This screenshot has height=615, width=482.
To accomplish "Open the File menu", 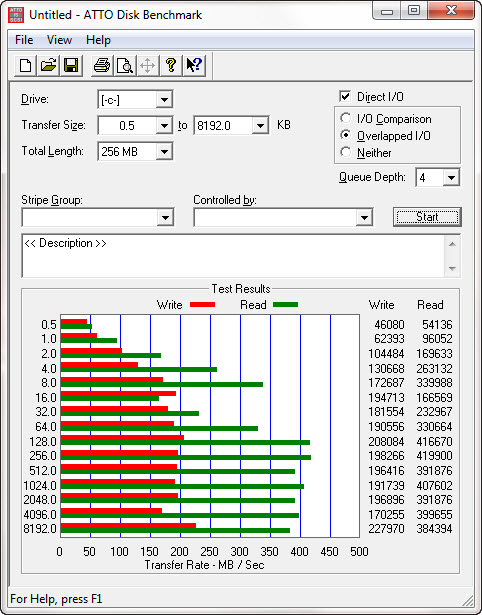I will coord(24,40).
